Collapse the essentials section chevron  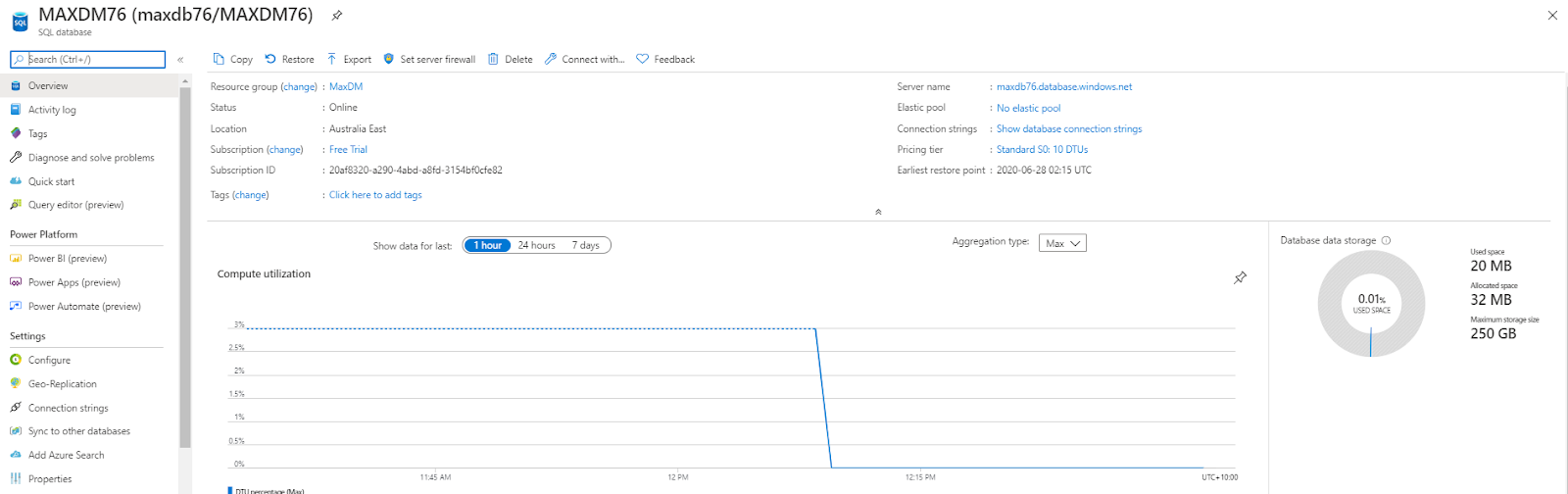tap(878, 212)
